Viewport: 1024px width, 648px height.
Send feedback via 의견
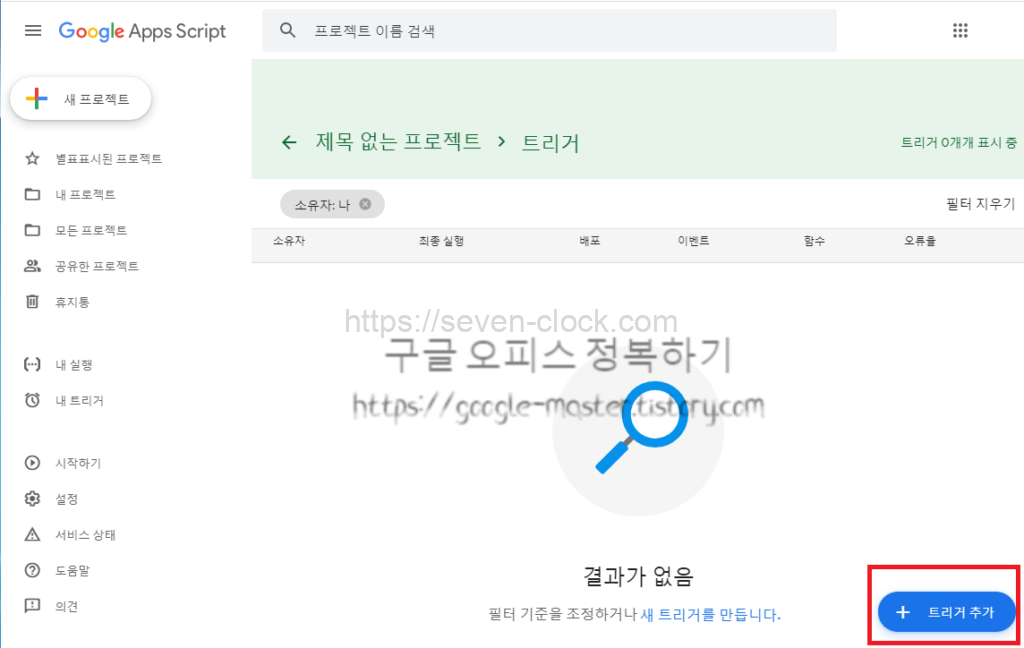[x=66, y=606]
